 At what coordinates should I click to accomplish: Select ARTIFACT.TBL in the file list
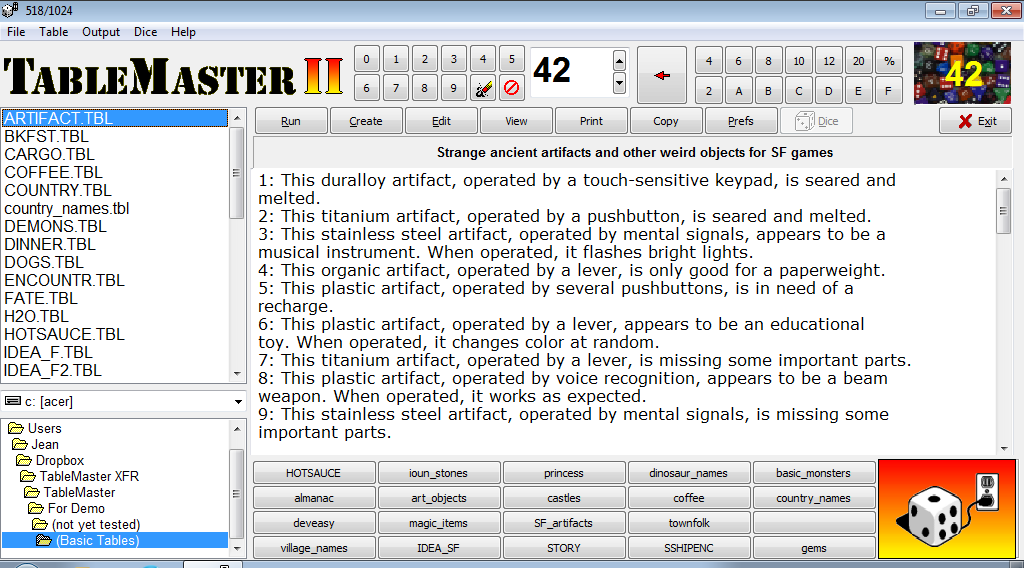point(115,118)
